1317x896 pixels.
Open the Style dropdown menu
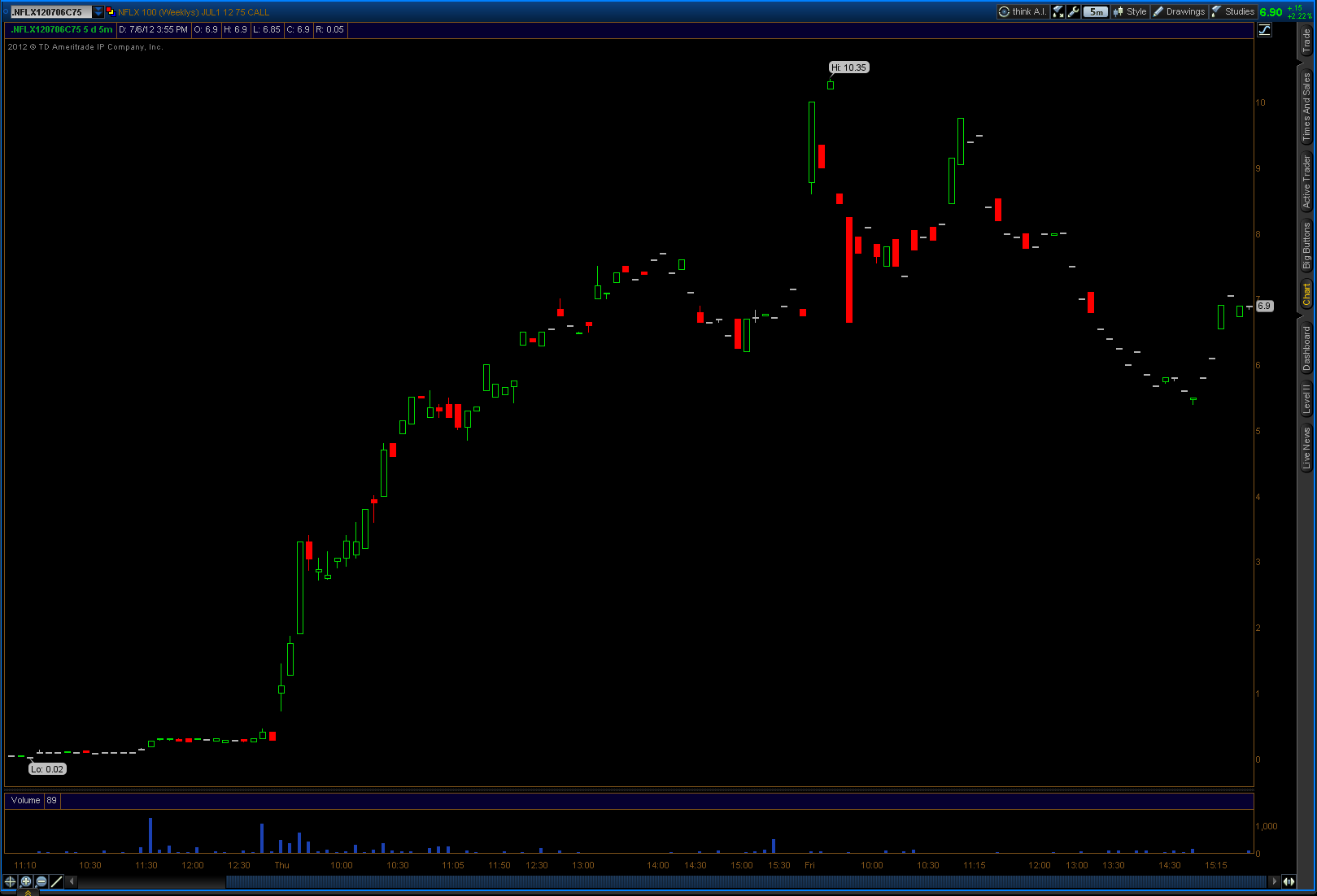pos(1130,11)
